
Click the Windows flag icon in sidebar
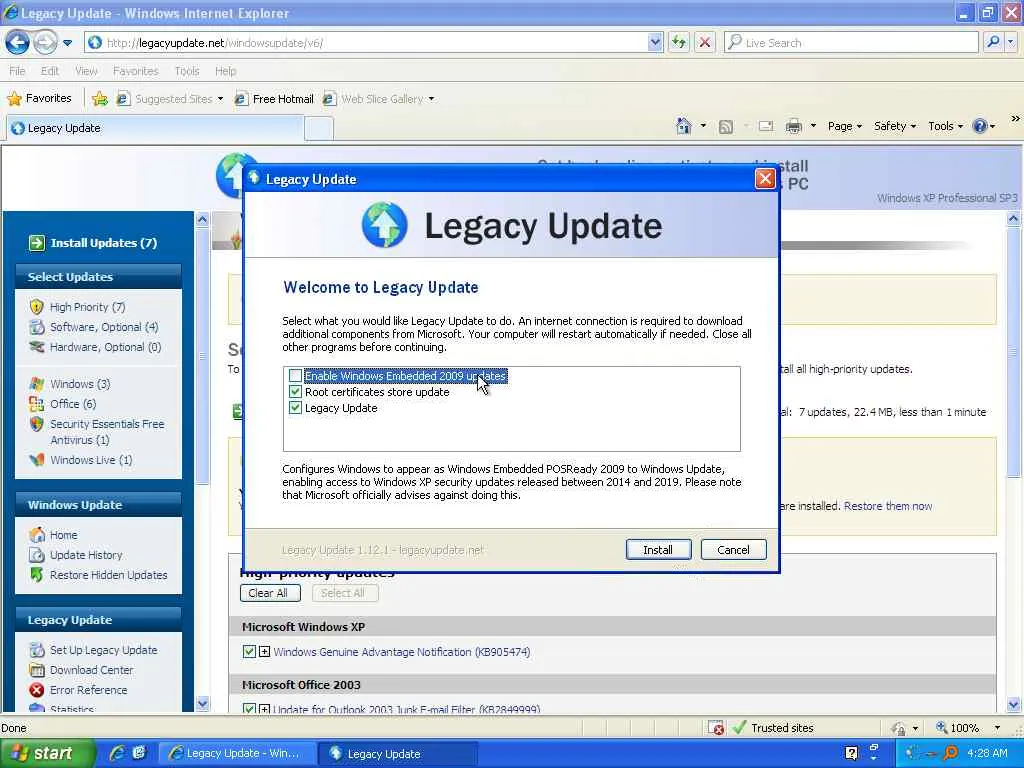(37, 383)
